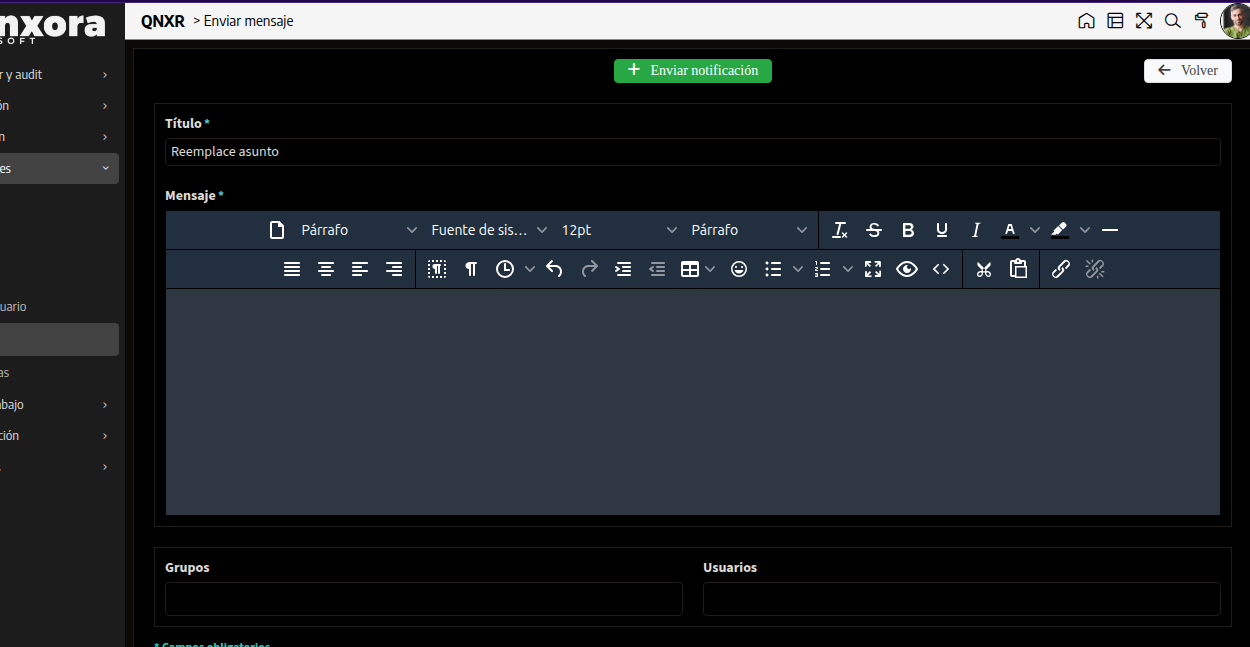Viewport: 1250px width, 647px height.
Task: Open source code view icon
Action: pos(941,269)
